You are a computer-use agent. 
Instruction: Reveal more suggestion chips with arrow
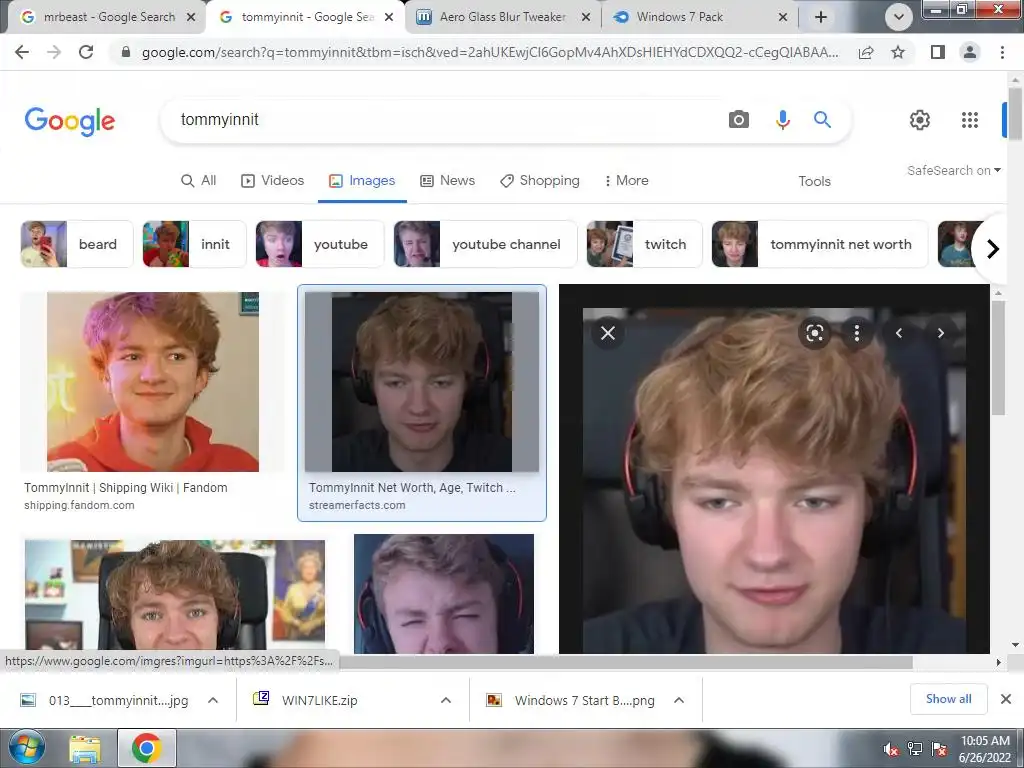point(992,249)
